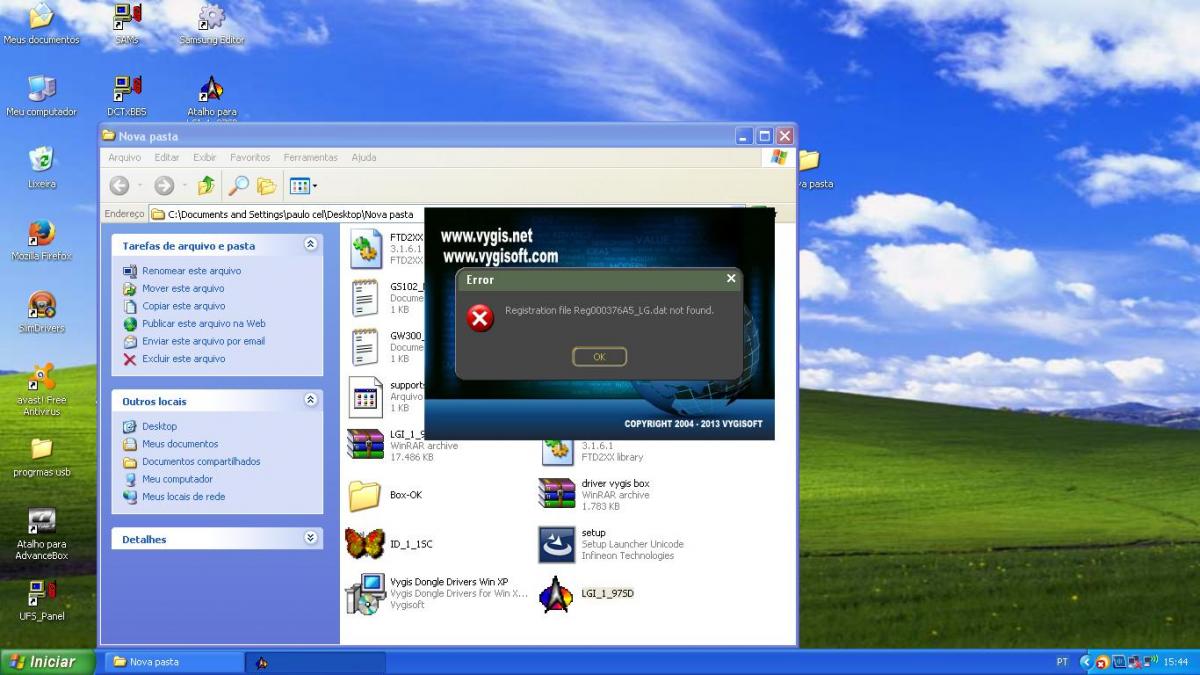Open the Ferramentas menu

coord(311,157)
